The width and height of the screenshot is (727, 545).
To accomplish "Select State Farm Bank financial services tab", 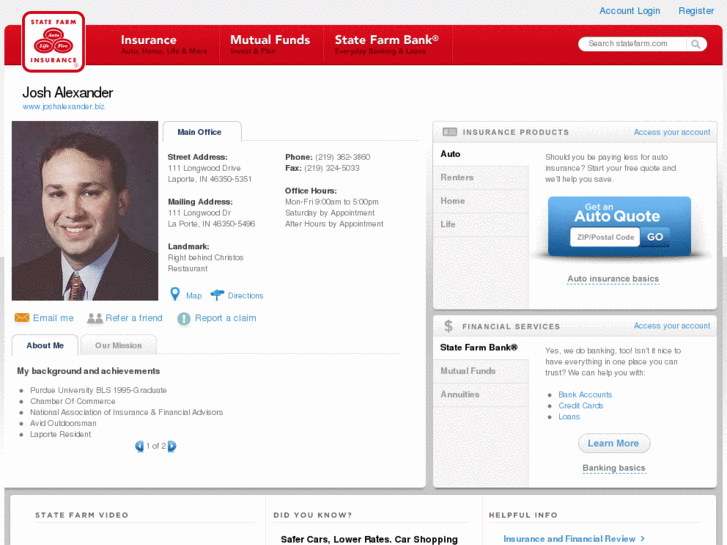I will [481, 347].
